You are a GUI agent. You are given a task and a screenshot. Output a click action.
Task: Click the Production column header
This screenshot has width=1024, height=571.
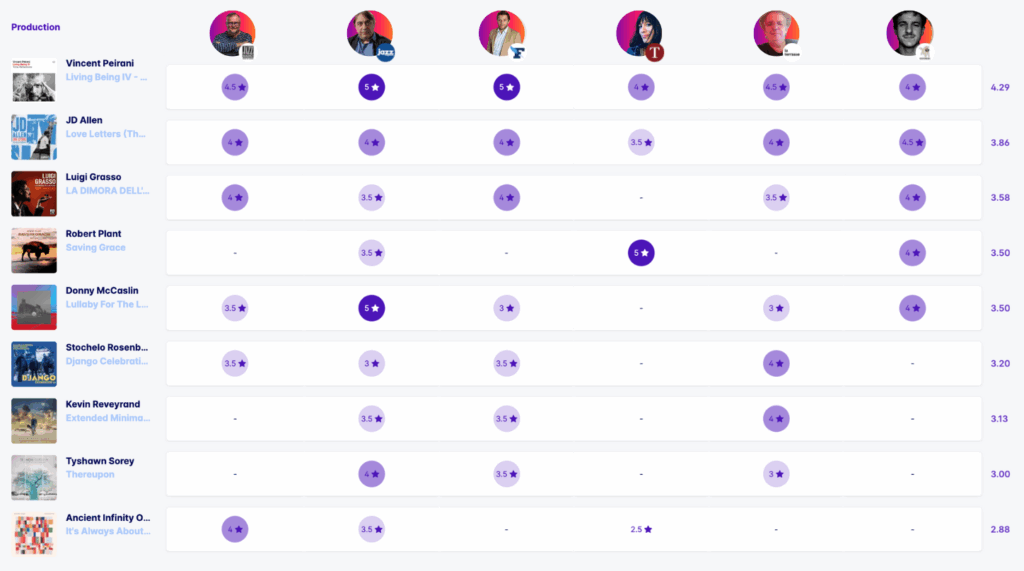[36, 27]
